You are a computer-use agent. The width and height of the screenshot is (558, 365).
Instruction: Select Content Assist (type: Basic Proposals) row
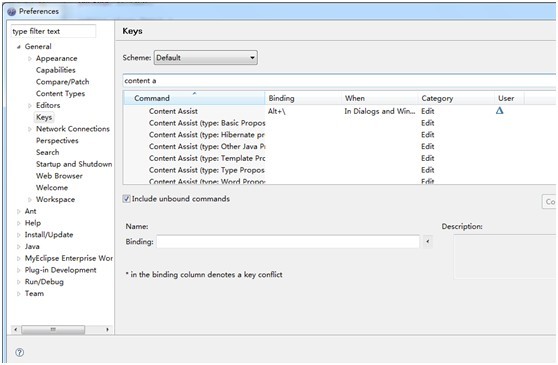click(339, 123)
